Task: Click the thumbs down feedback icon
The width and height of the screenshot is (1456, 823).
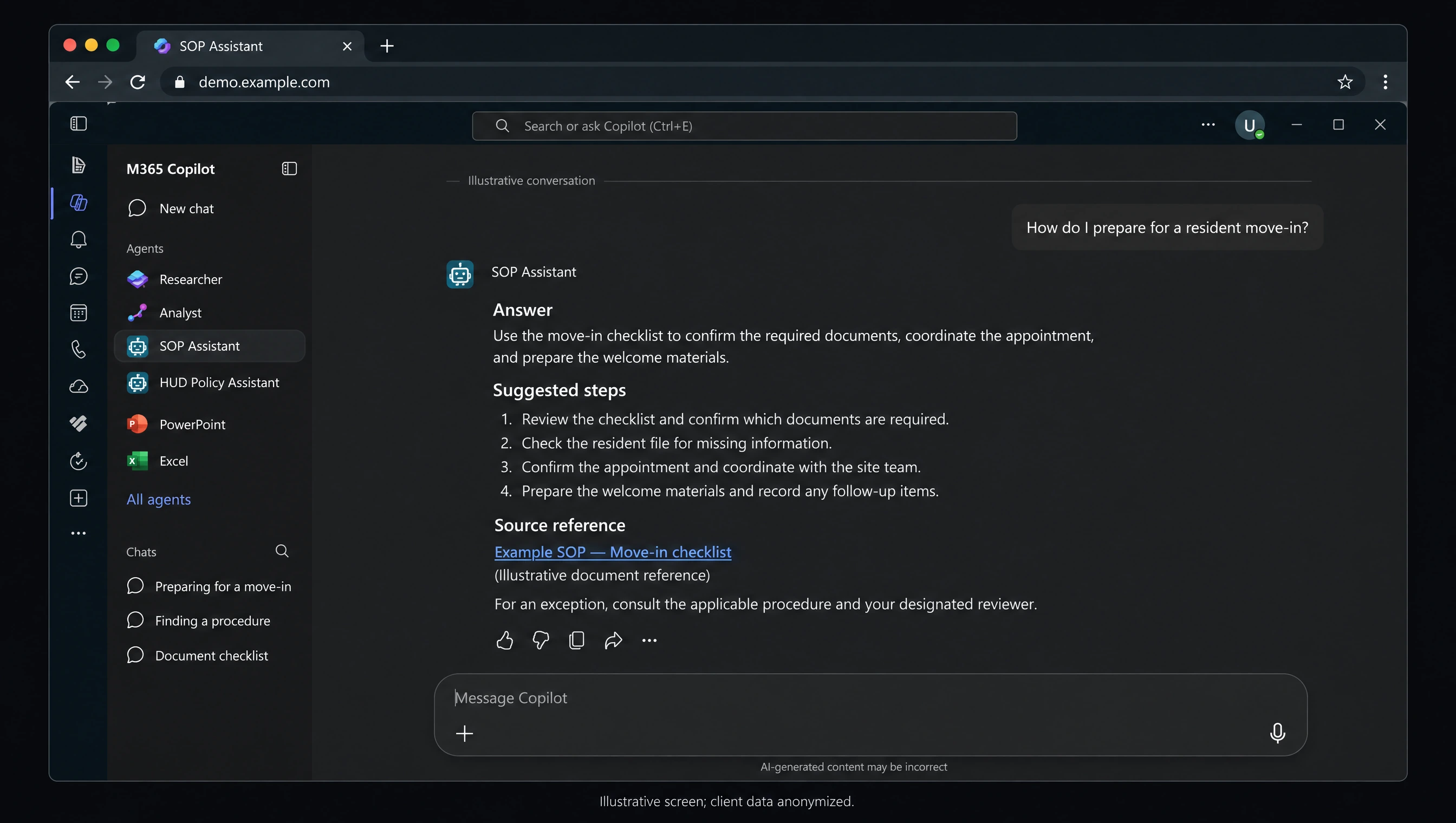Action: pos(541,641)
